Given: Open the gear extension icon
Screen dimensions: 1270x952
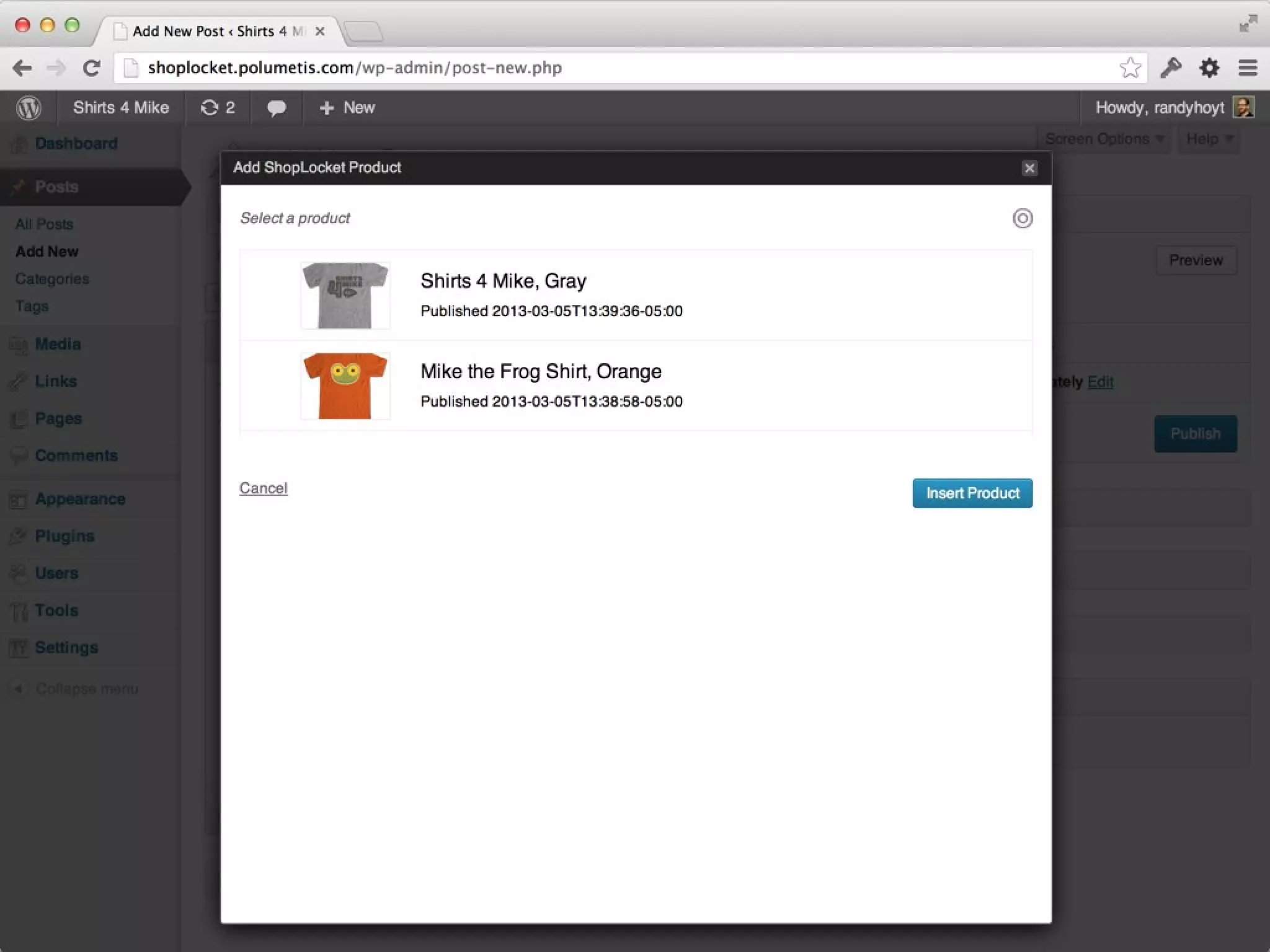Looking at the screenshot, I should pos(1209,68).
